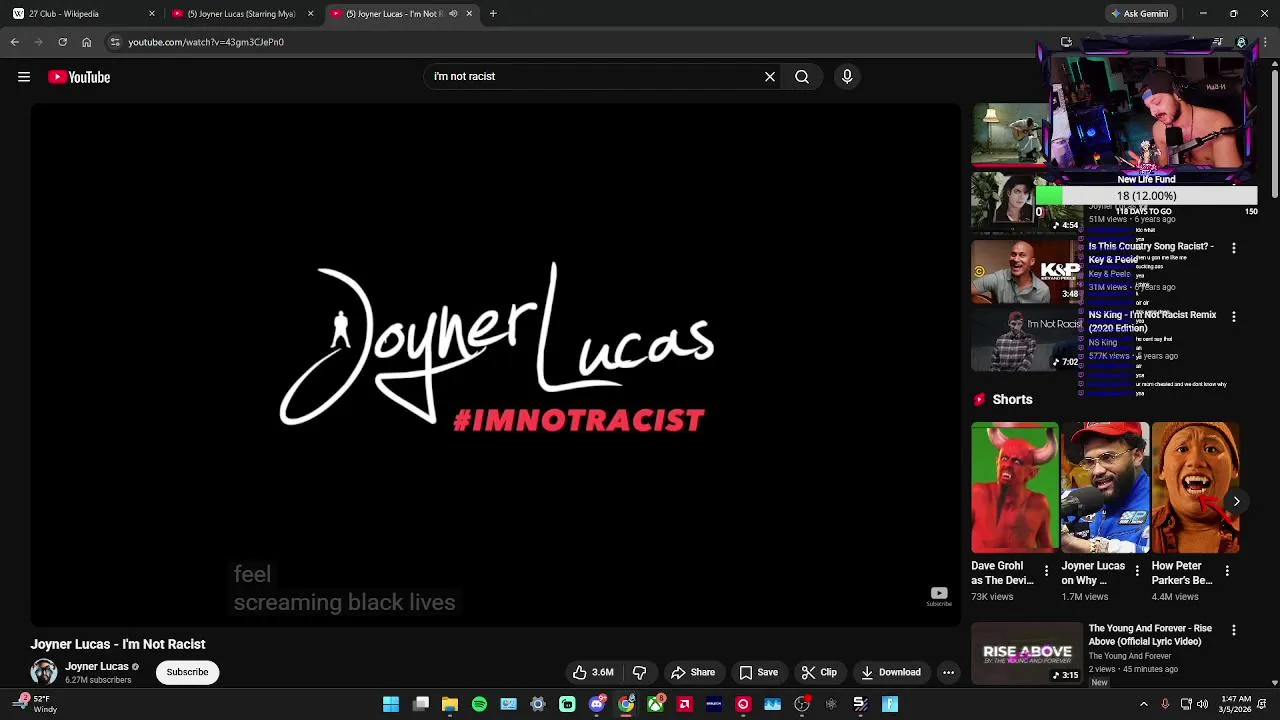Mute the audio-playing tab via speaker icon
1280x720 pixels.
[453, 14]
